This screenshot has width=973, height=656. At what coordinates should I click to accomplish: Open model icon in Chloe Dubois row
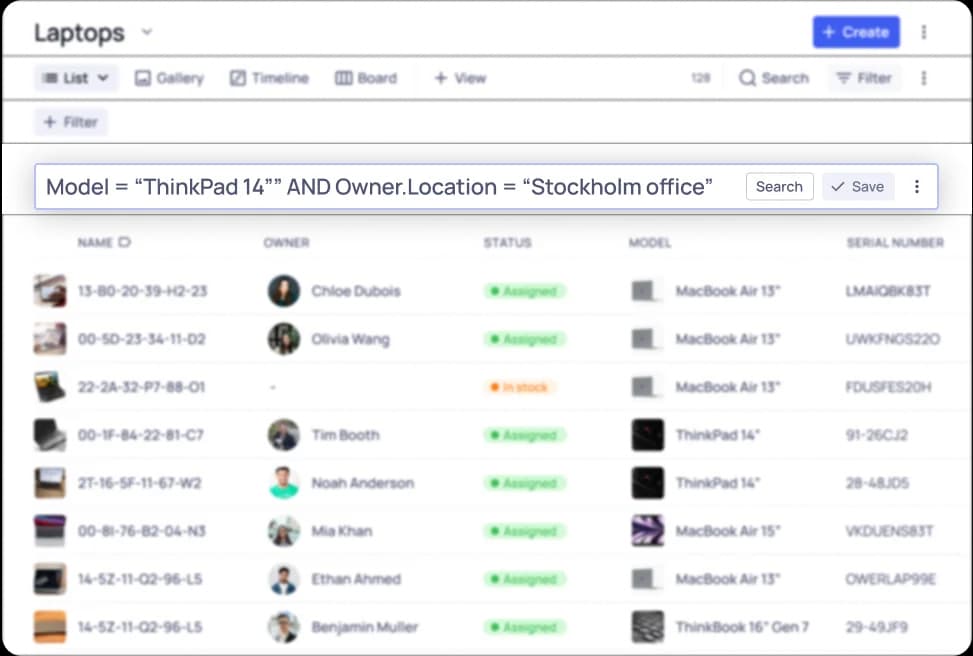tap(647, 291)
